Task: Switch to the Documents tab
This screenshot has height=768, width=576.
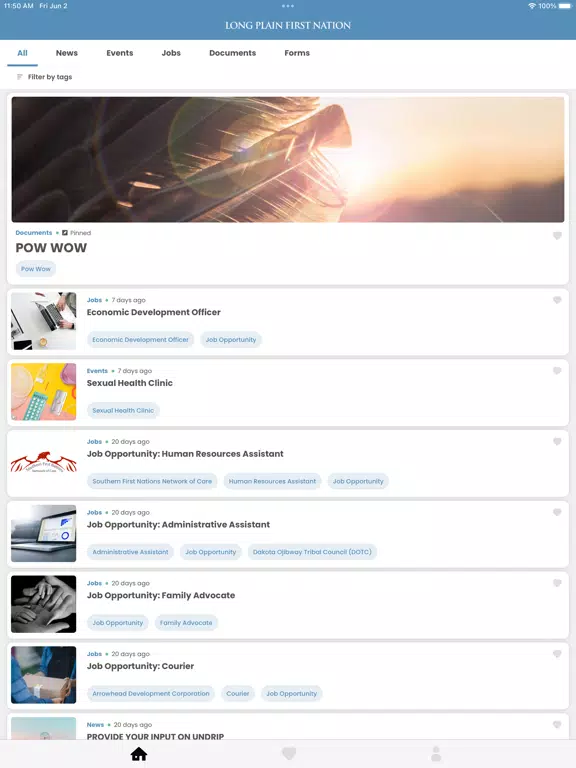Action: pos(233,53)
